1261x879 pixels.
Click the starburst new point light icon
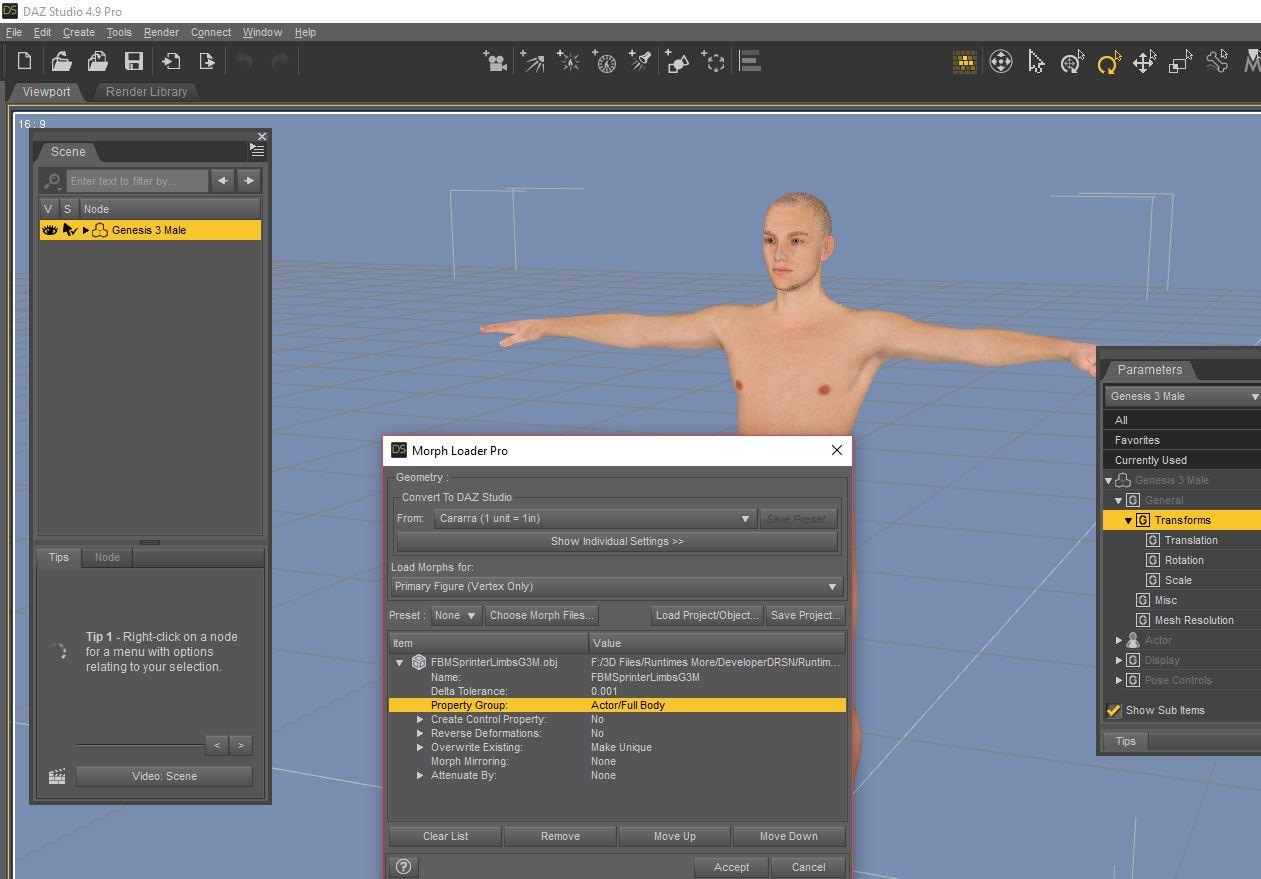coord(568,62)
